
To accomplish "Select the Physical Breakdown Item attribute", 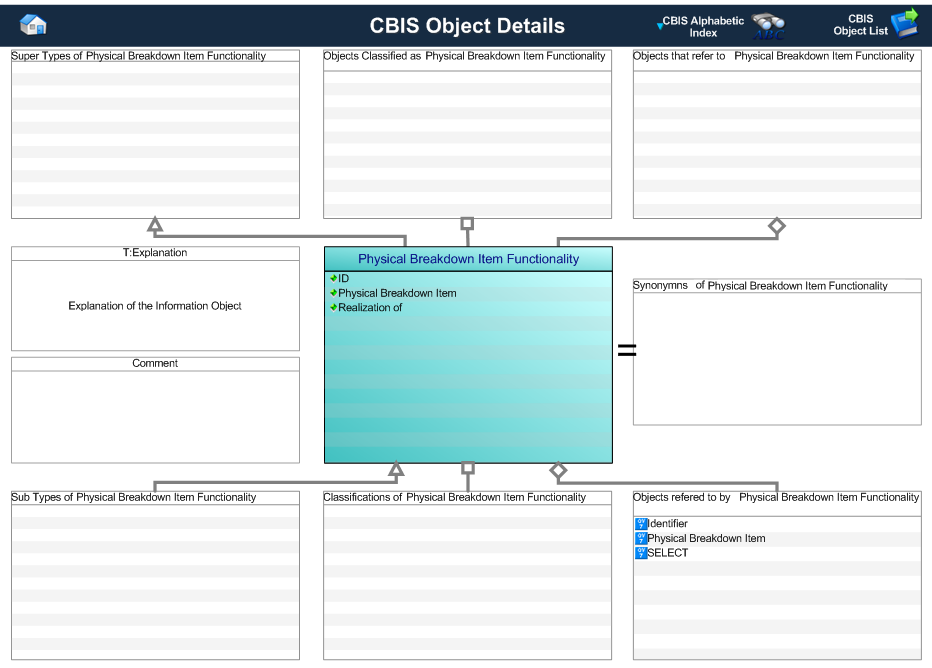I will click(397, 293).
